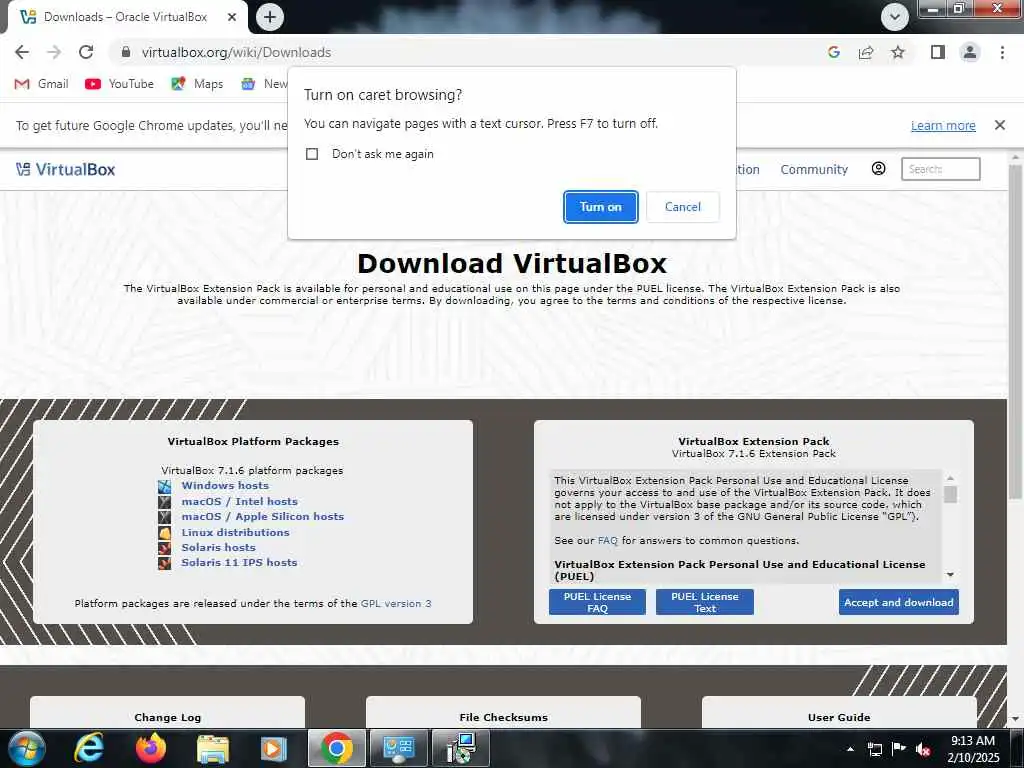Image resolution: width=1024 pixels, height=768 pixels.
Task: Open Windows Media Player on taskbar
Action: (x=274, y=748)
